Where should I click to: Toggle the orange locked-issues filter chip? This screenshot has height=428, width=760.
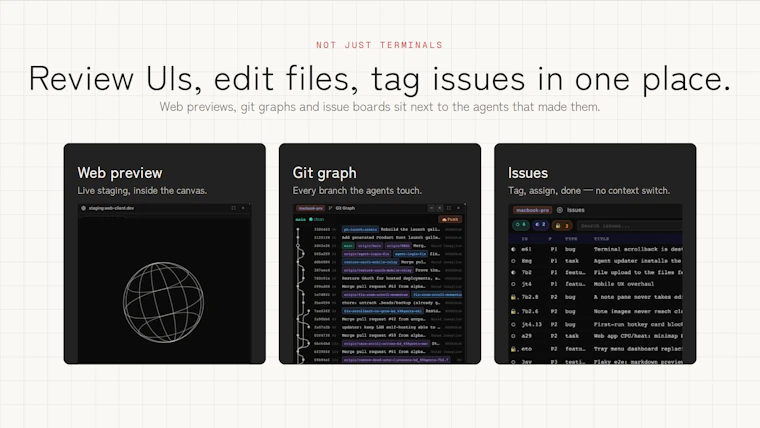point(562,225)
